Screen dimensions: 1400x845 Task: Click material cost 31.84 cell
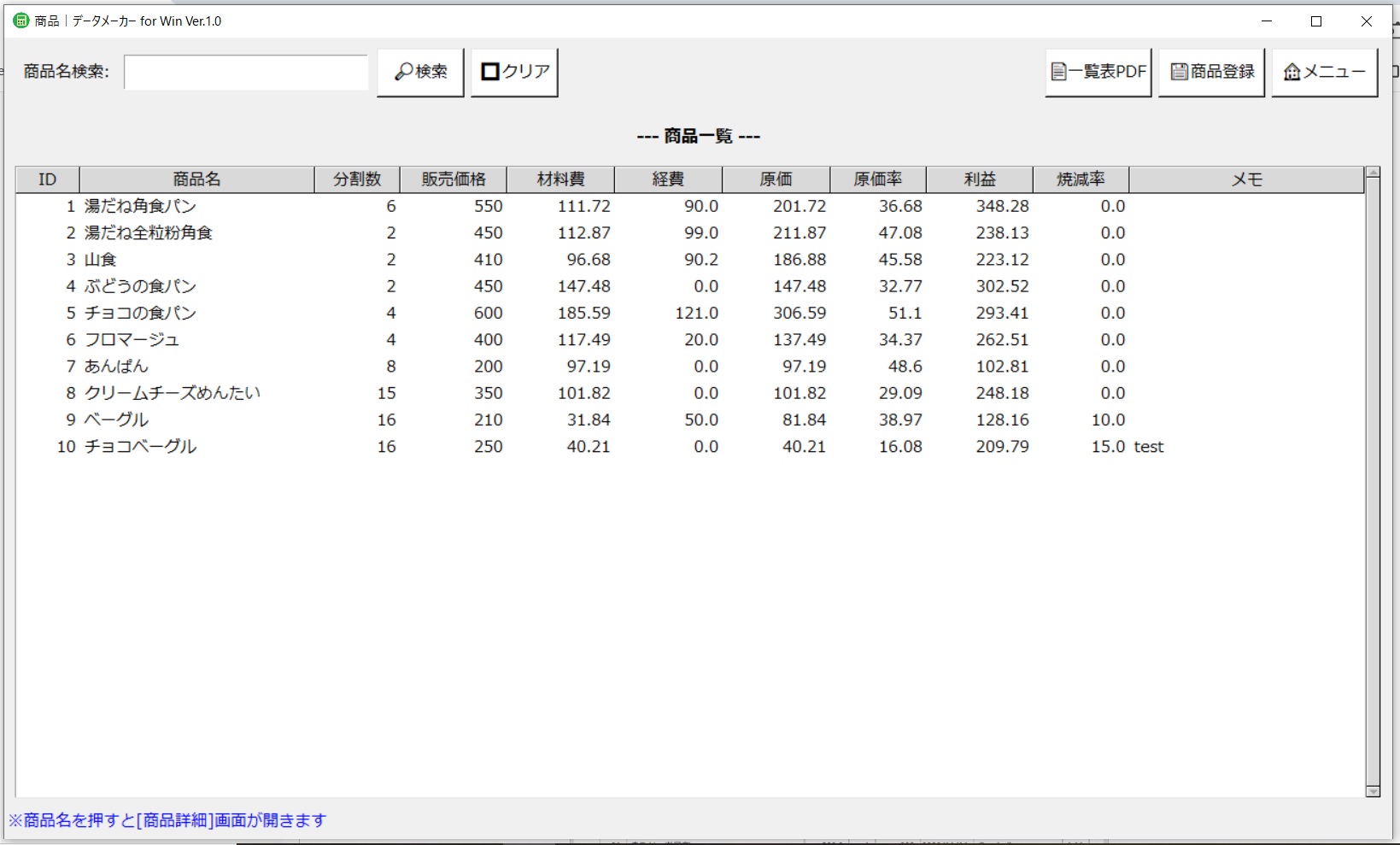pos(589,420)
